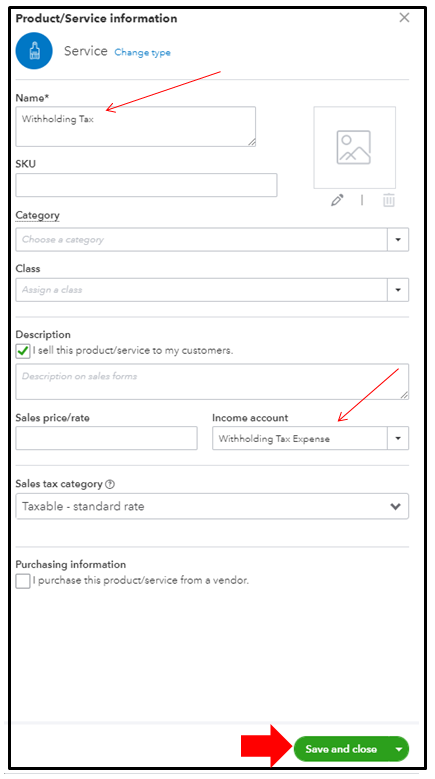Open the Sales tax category dropdown
435x779 pixels.
pyautogui.click(x=212, y=506)
